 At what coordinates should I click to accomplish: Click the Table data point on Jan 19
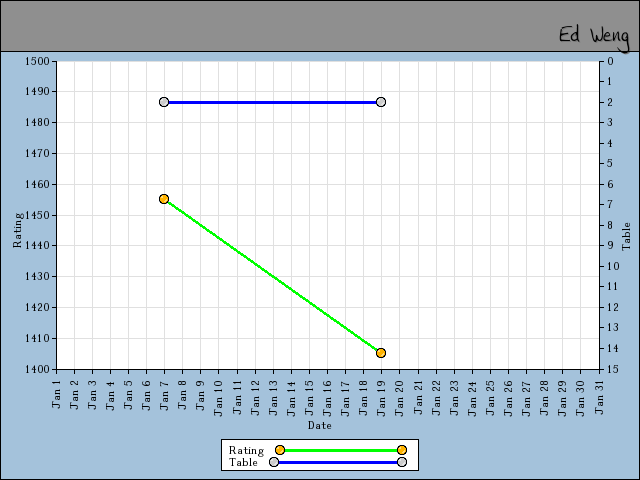(x=381, y=102)
